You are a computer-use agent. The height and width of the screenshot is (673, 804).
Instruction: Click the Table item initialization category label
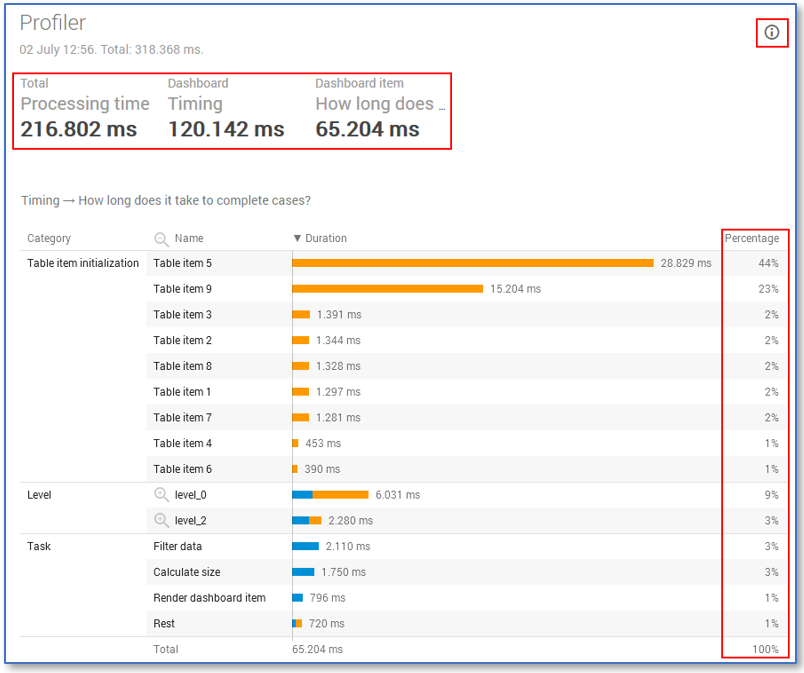pyautogui.click(x=83, y=264)
